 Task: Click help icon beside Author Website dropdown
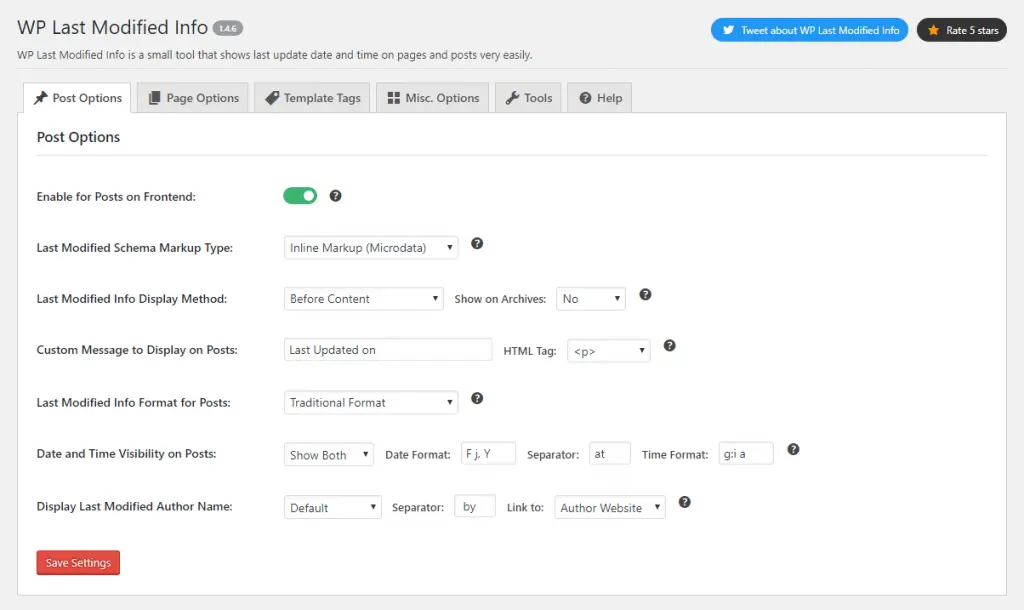684,502
